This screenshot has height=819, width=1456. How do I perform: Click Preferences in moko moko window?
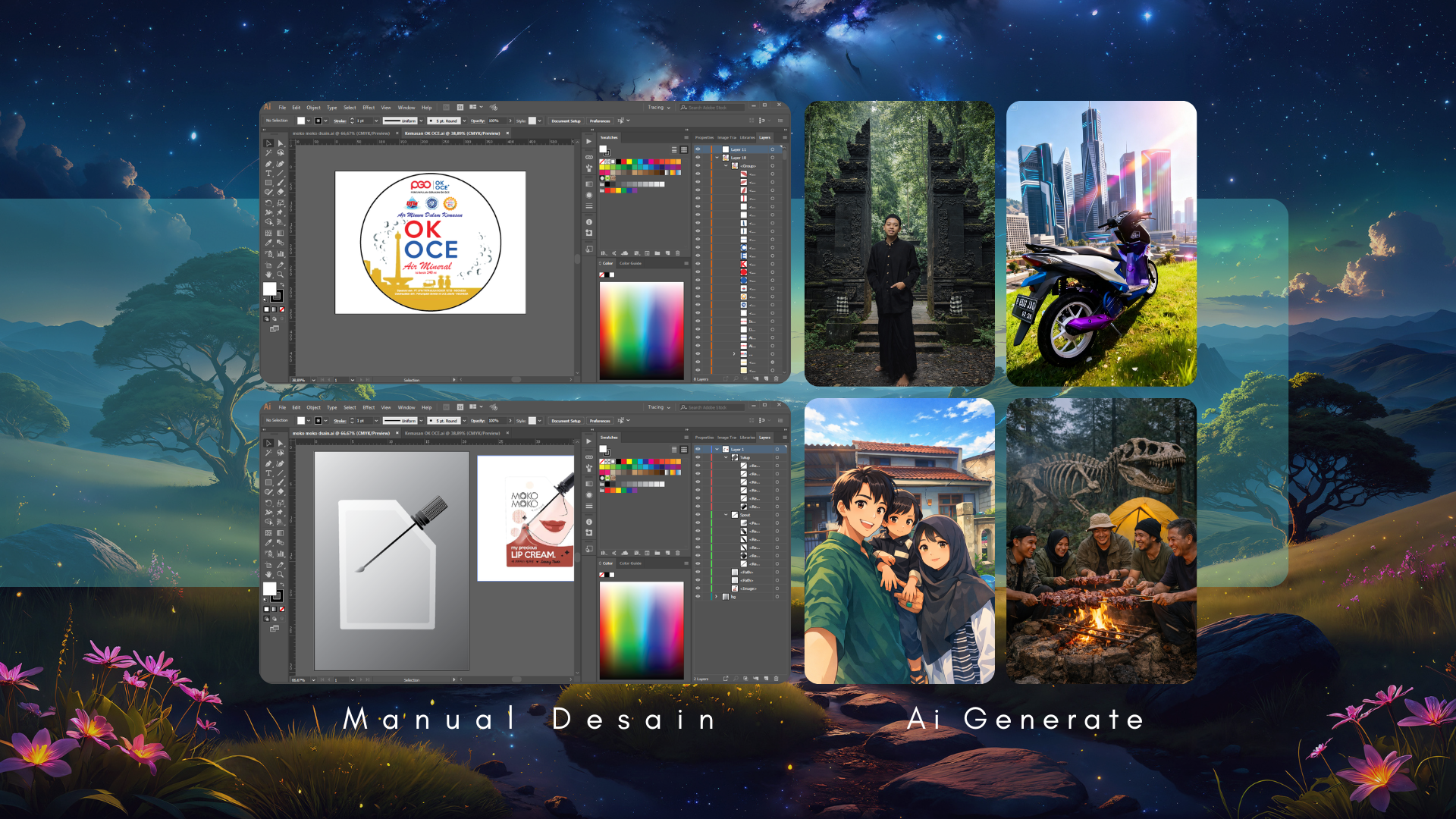600,421
